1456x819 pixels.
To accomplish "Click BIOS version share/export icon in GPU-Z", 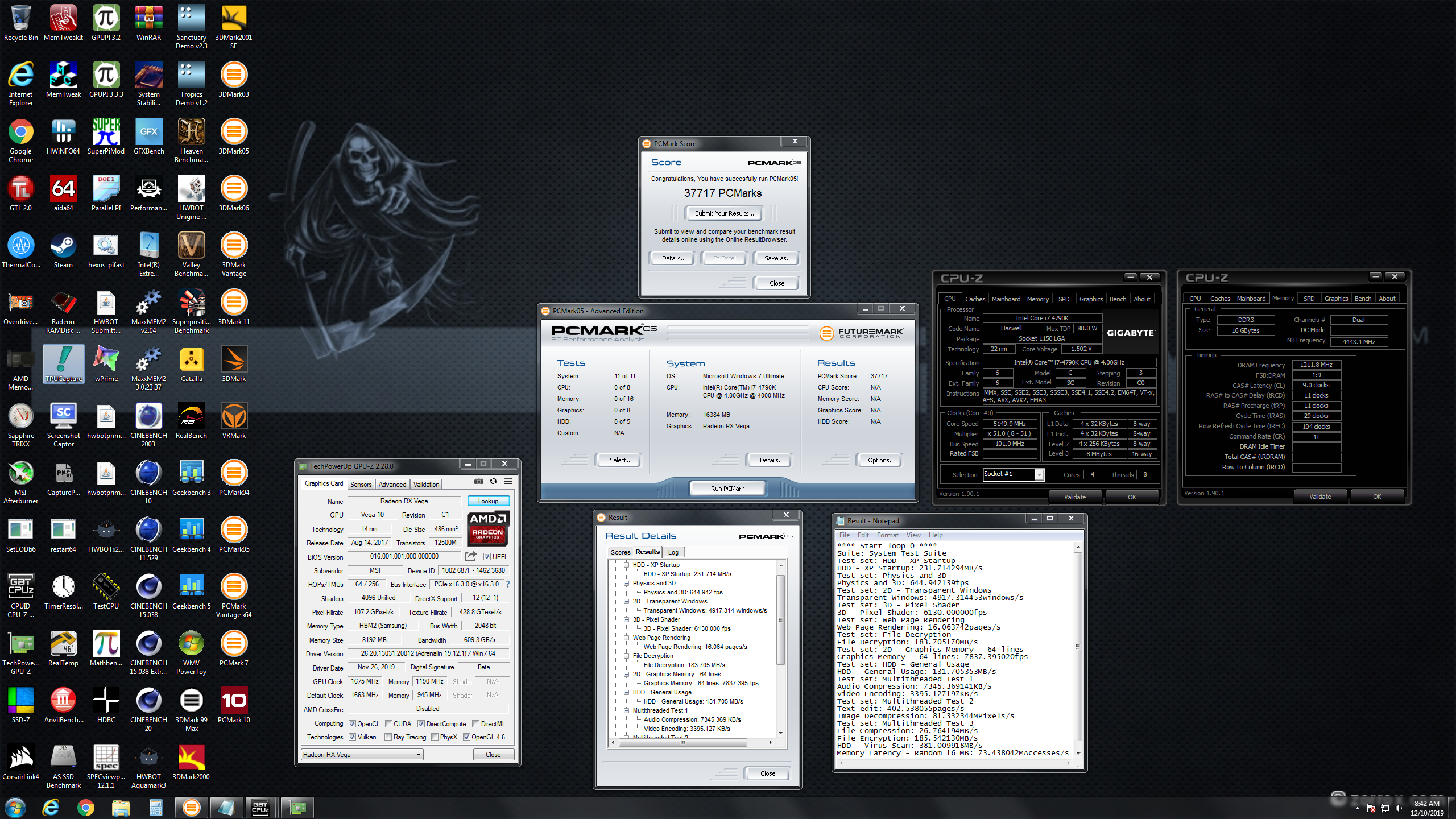I will click(x=470, y=556).
